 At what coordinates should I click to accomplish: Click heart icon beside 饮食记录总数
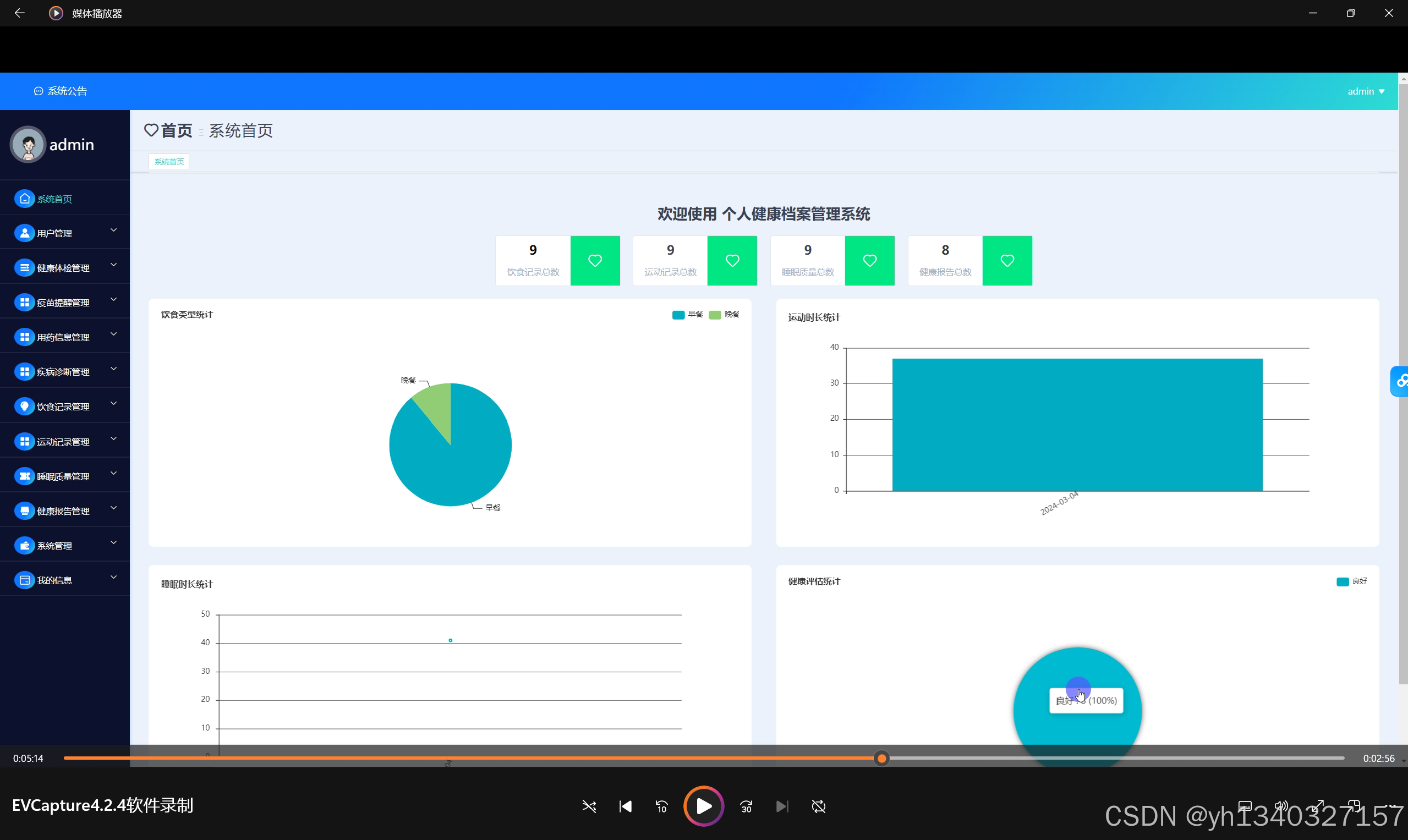[594, 260]
